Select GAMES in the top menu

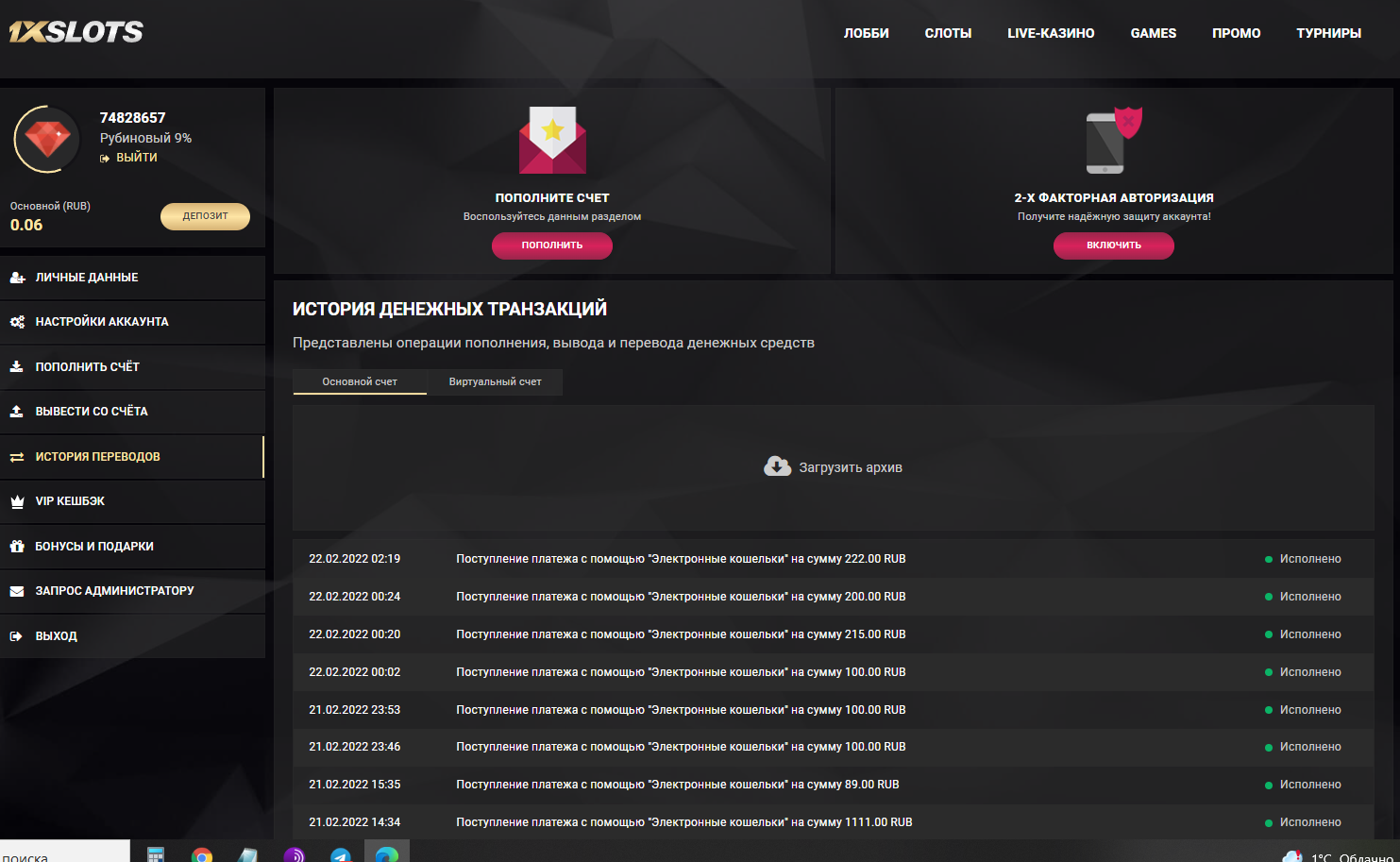click(1154, 33)
